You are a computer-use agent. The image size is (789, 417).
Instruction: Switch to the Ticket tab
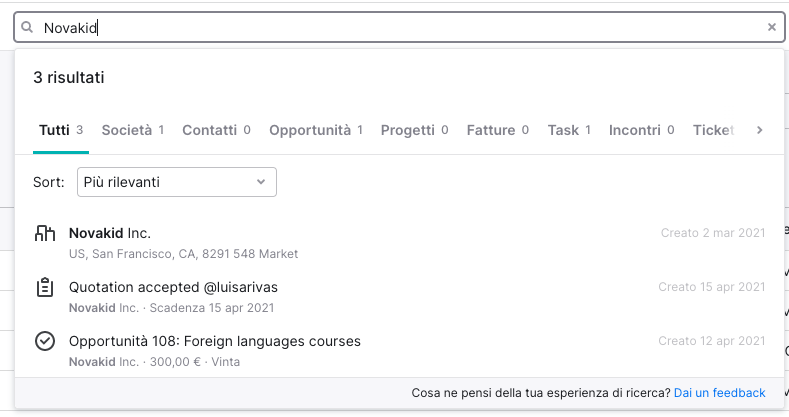click(x=714, y=130)
